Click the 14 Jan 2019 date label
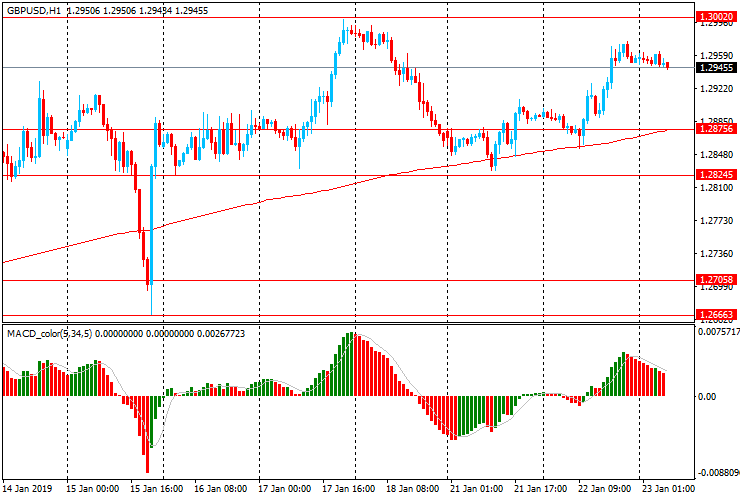This screenshot has width=740, height=500. [27, 489]
